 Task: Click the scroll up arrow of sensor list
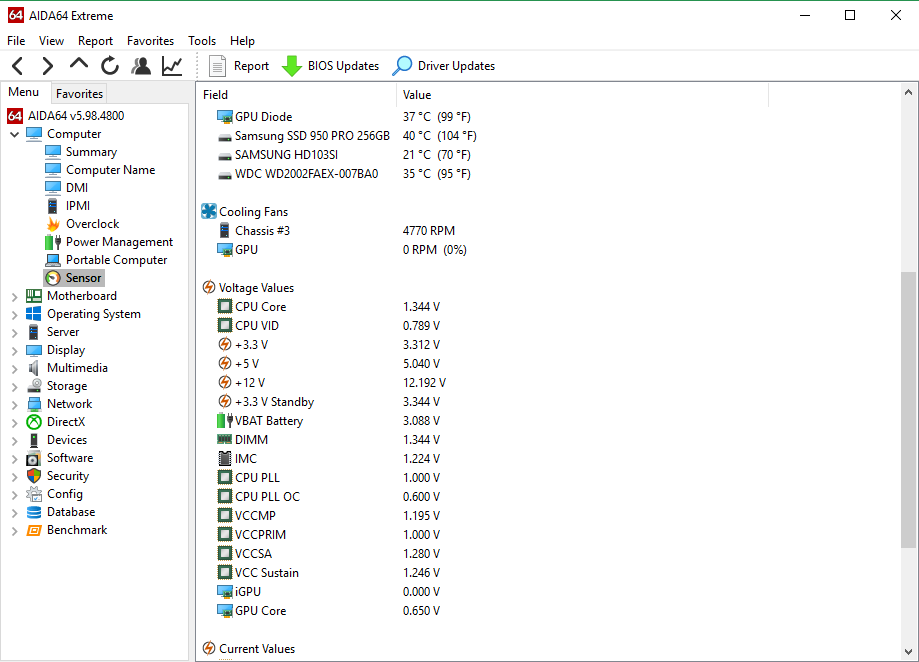point(908,93)
